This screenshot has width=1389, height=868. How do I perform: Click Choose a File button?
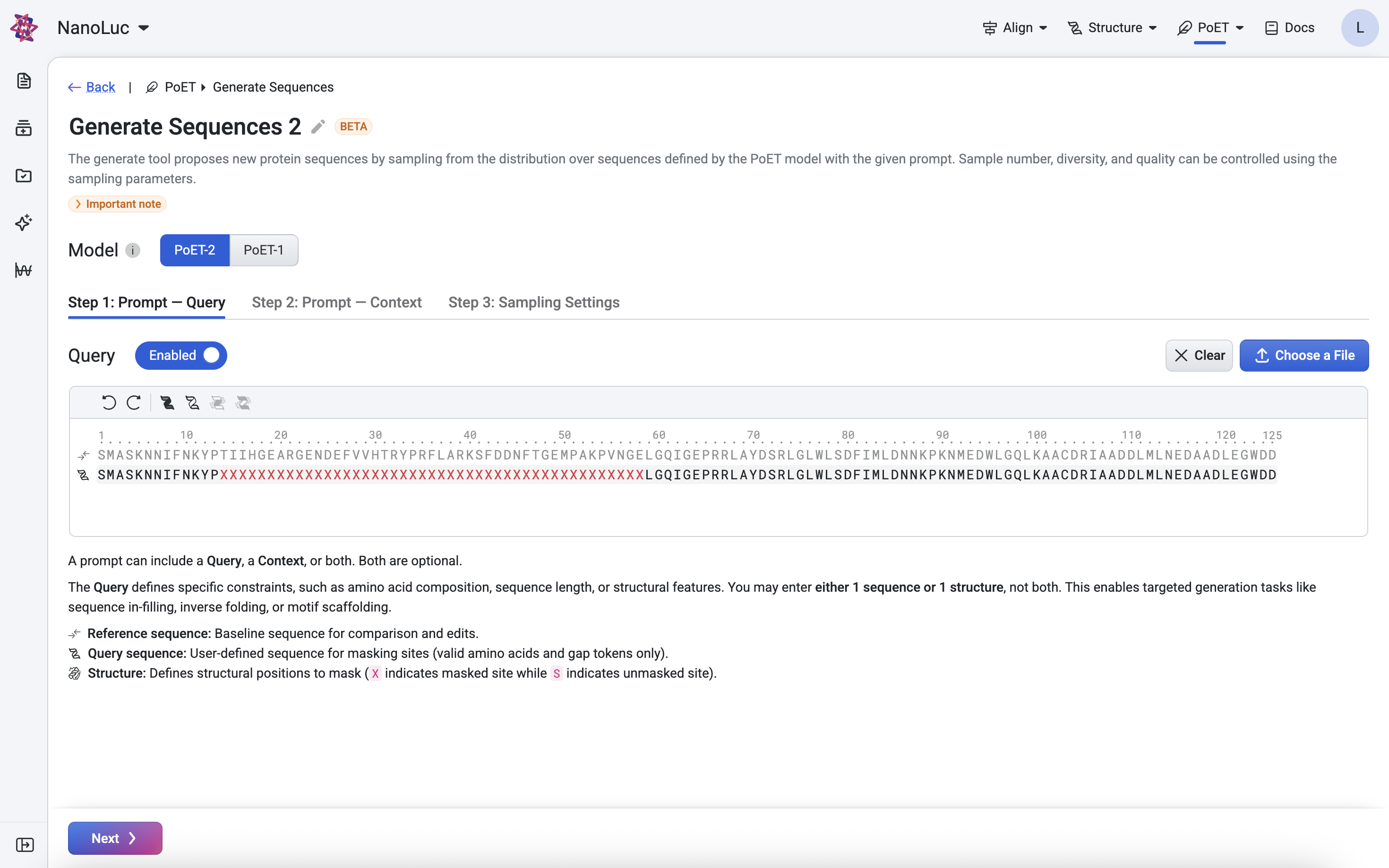(1303, 355)
